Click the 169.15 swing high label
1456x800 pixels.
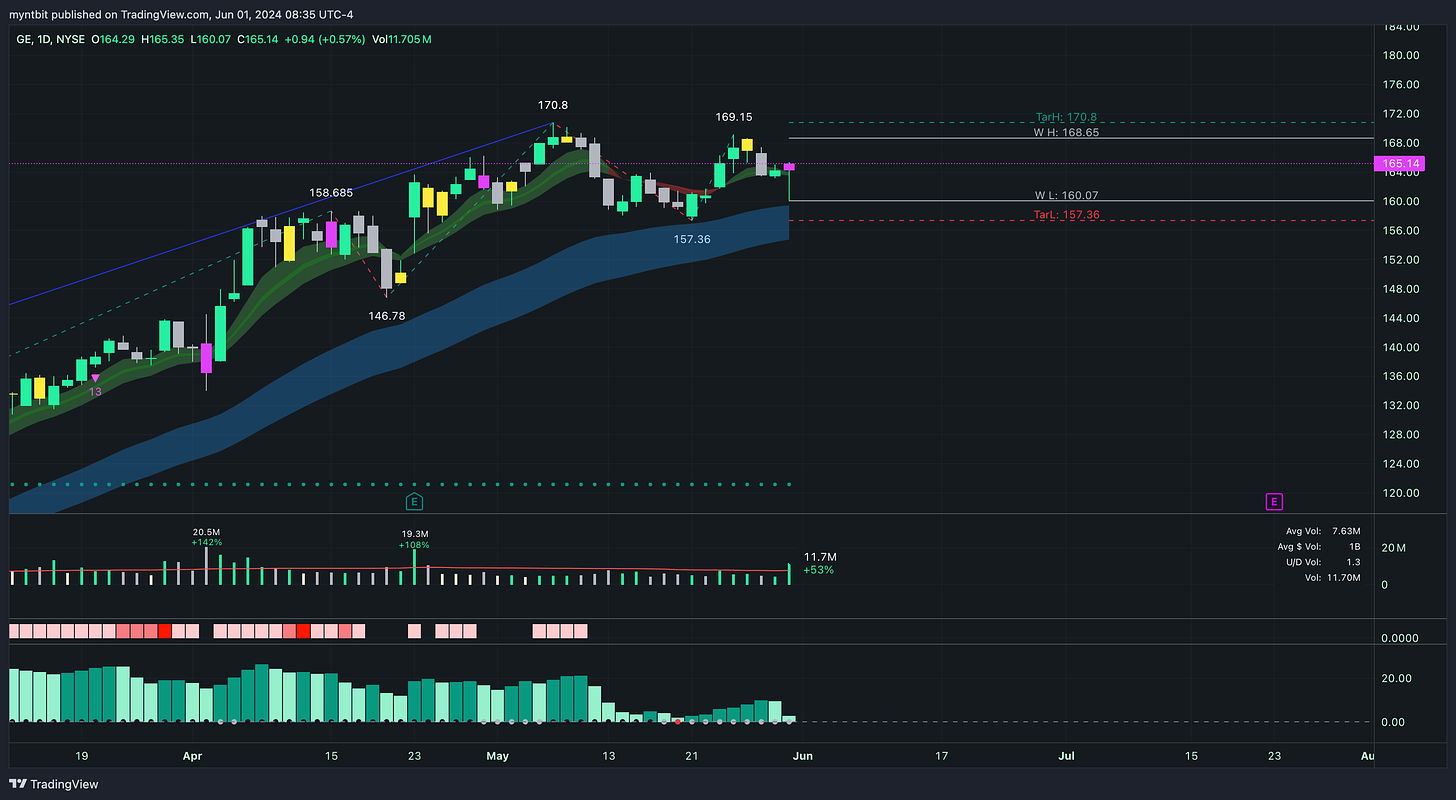tap(733, 117)
